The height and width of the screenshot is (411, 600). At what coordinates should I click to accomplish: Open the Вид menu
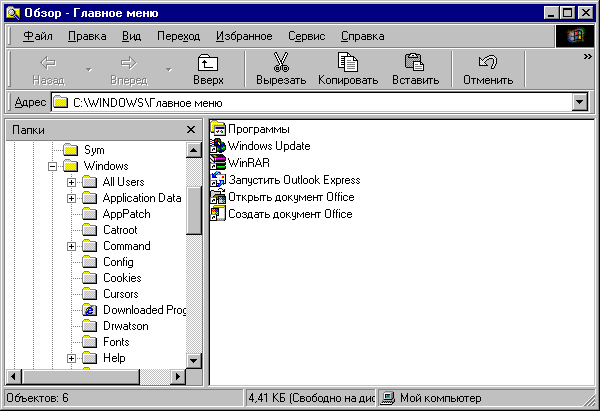[x=131, y=36]
